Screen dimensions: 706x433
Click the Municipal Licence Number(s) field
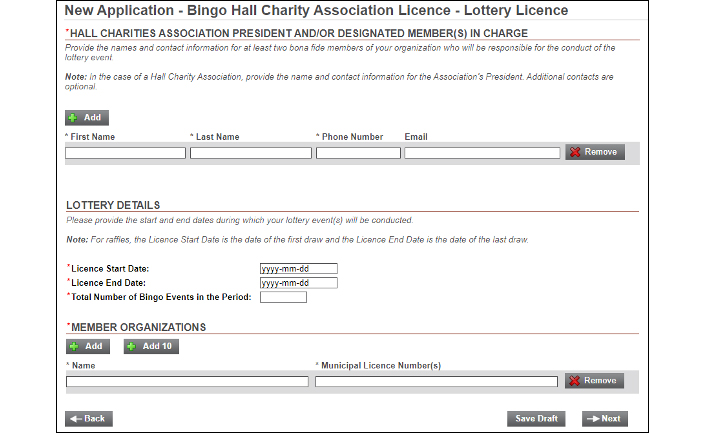click(x=436, y=382)
